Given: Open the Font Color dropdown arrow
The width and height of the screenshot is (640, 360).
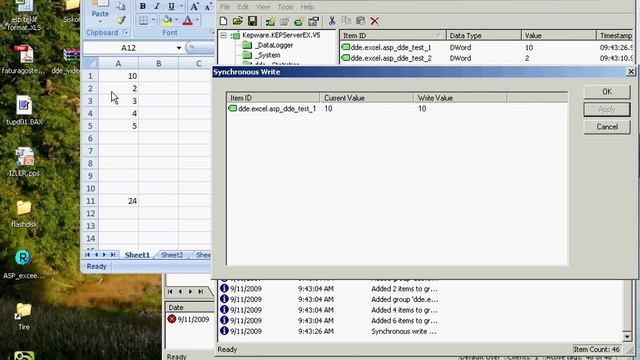Looking at the screenshot, I should click(197, 20).
